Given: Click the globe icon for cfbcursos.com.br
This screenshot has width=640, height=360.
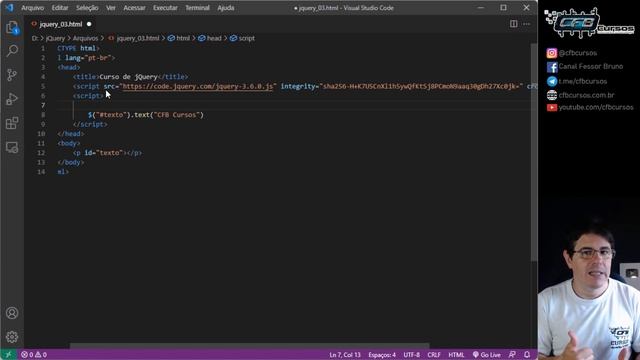Looking at the screenshot, I should (552, 95).
